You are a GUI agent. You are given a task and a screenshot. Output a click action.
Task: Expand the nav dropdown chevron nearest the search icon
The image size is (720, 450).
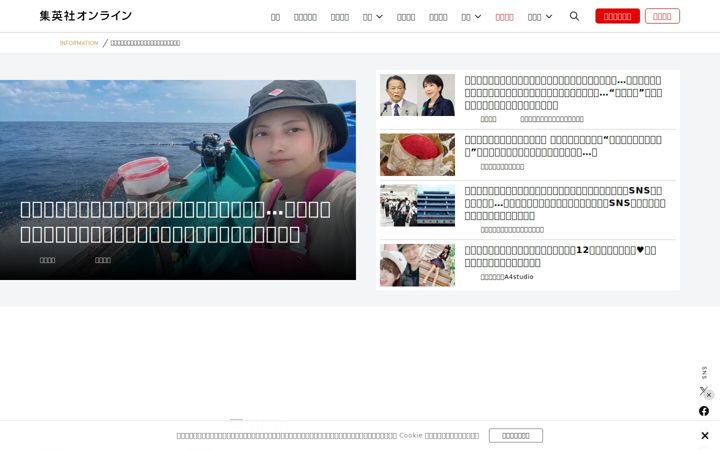pyautogui.click(x=549, y=17)
